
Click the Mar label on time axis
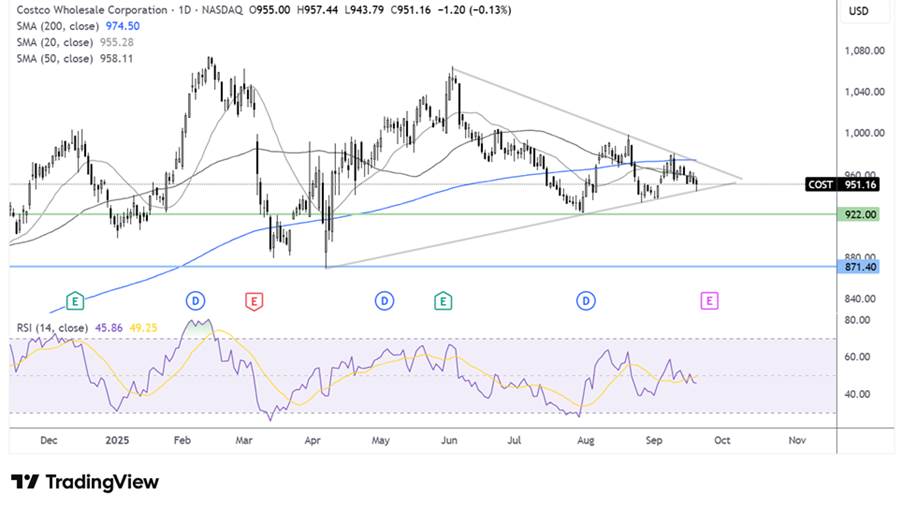[x=244, y=440]
